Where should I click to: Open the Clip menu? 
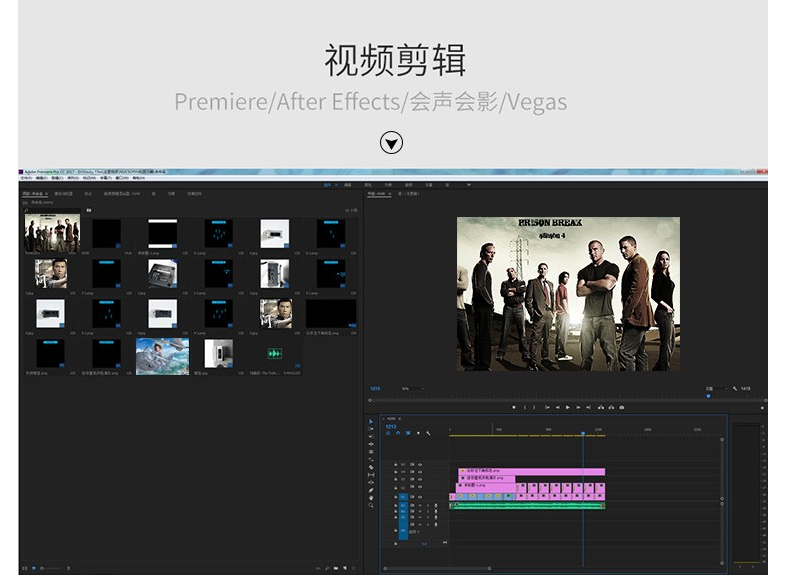[x=57, y=178]
